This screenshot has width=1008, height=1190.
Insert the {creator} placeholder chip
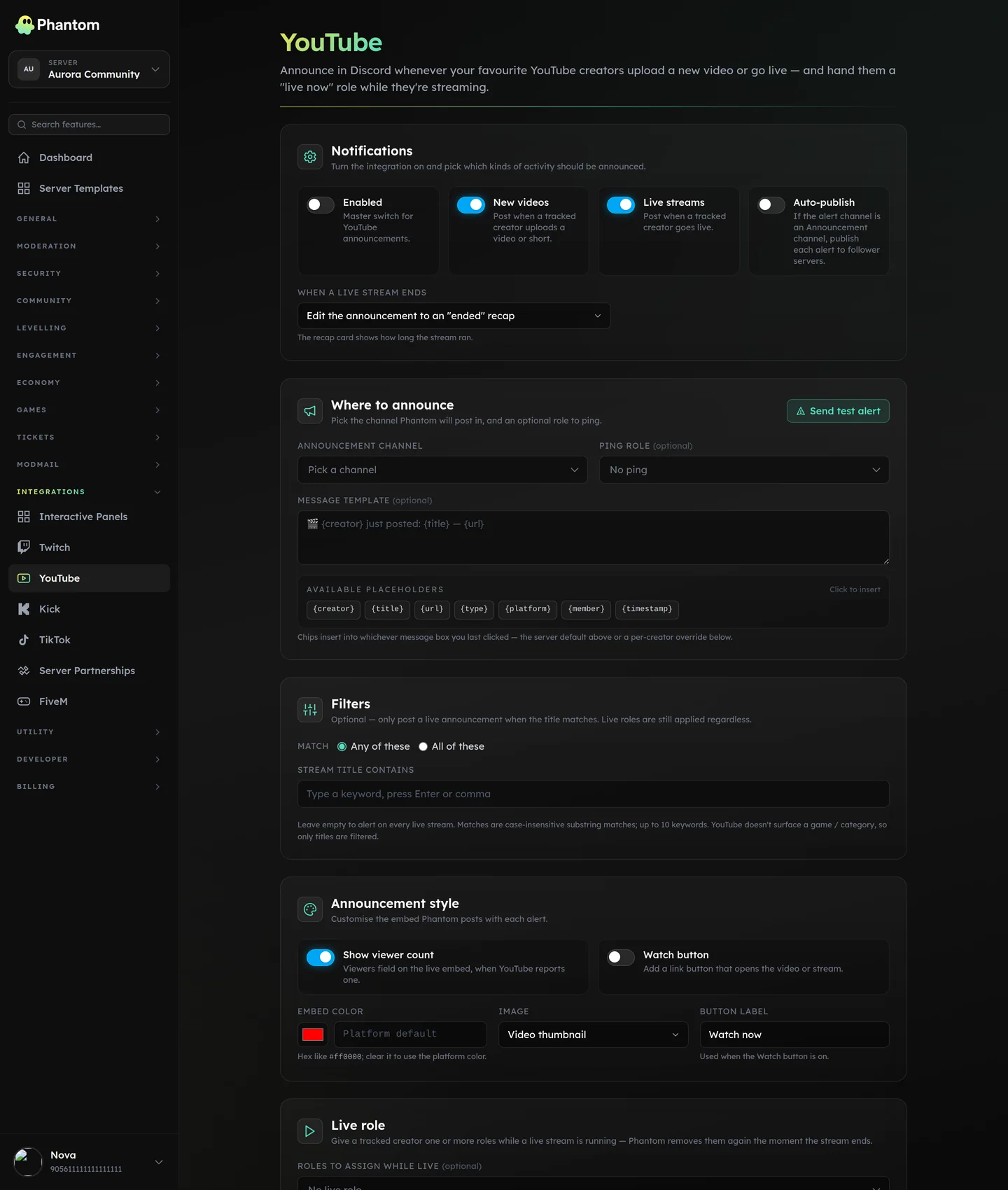coord(333,610)
